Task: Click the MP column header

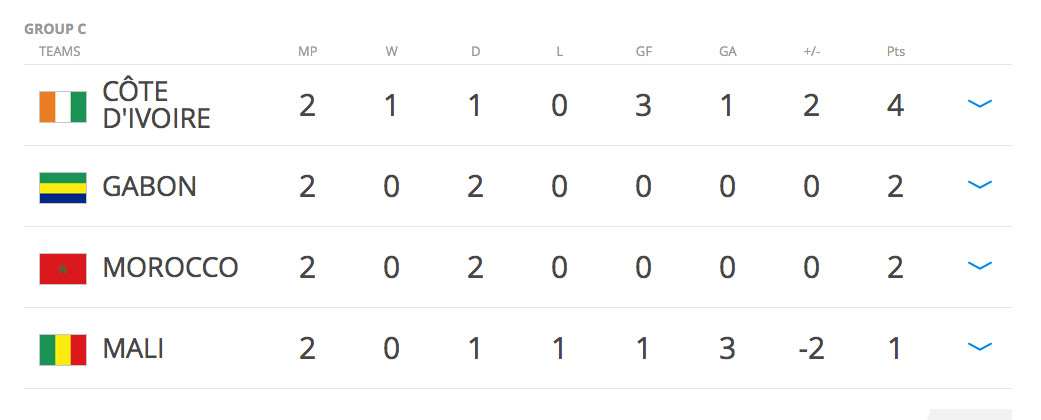Action: 307,52
